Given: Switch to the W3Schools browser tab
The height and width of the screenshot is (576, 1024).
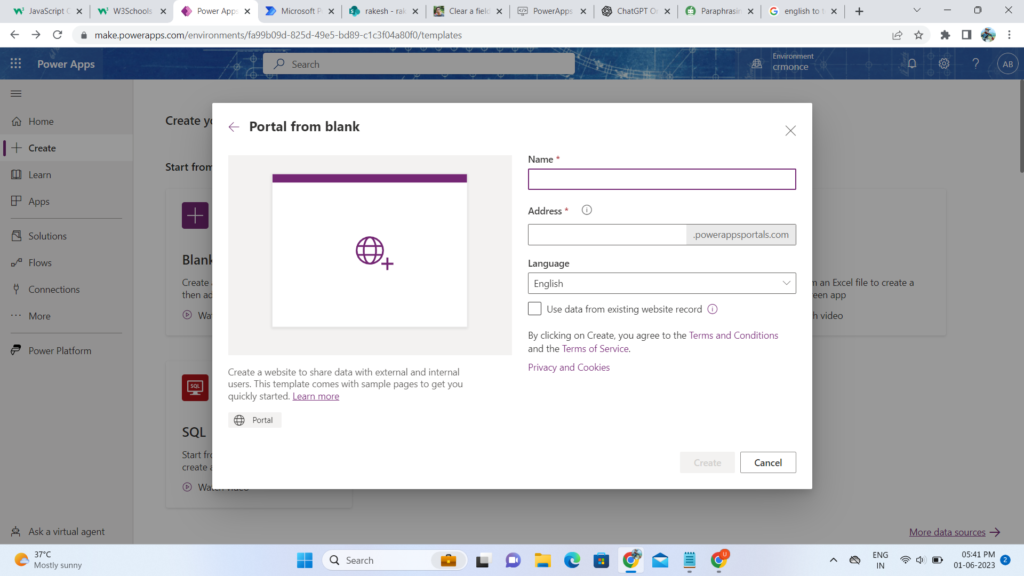Looking at the screenshot, I should pos(131,11).
